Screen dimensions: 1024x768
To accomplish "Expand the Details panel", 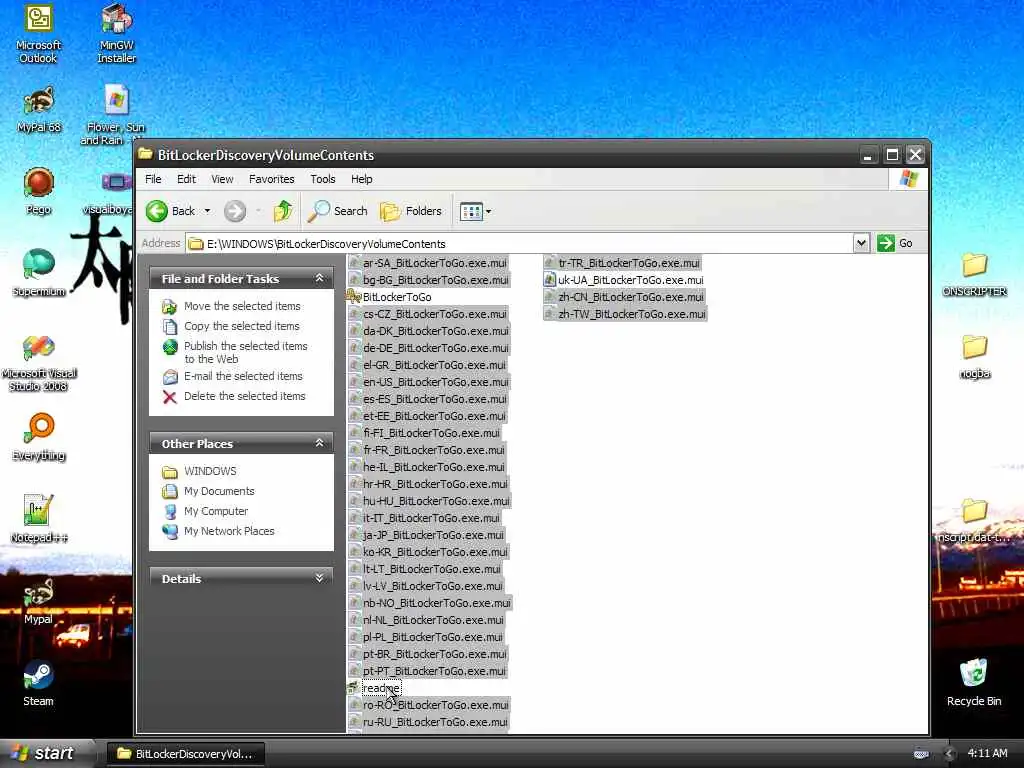I will tap(319, 578).
